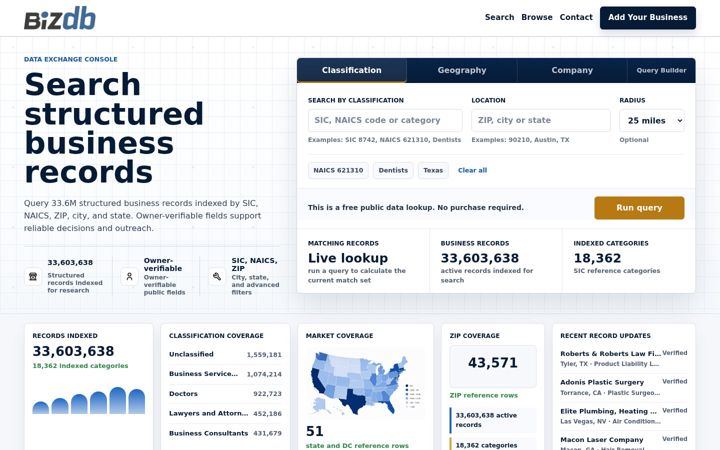Open Elite Plumbing, Heating record
The width and height of the screenshot is (720, 450).
pos(624,416)
